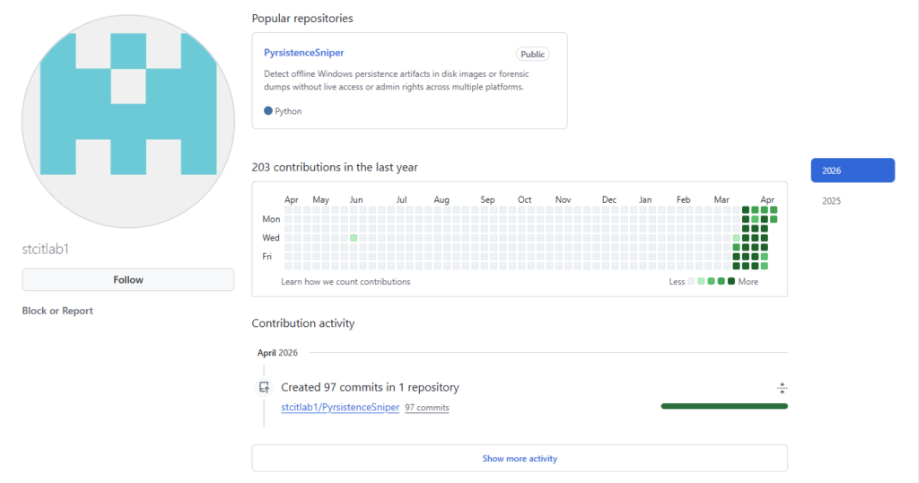Switch to the 2025 contribution year
This screenshot has height=483, width=919.
[x=831, y=201]
